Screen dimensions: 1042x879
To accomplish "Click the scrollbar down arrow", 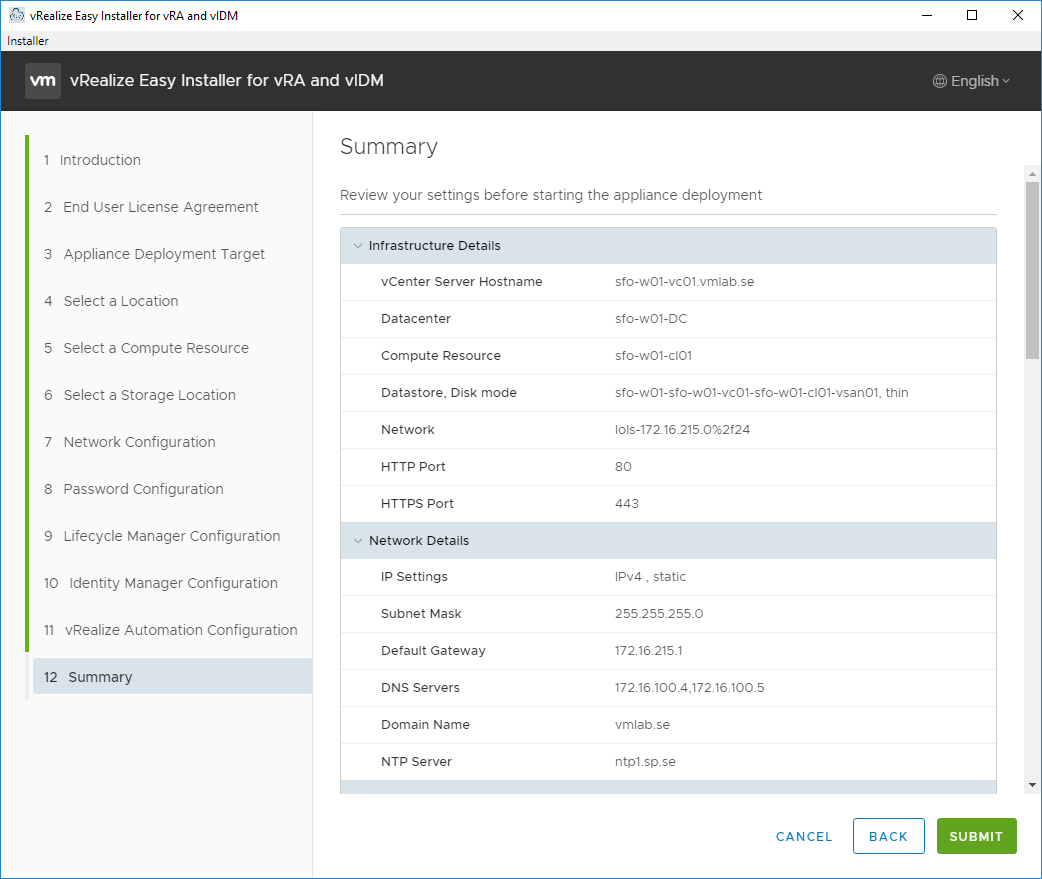I will [x=1032, y=785].
